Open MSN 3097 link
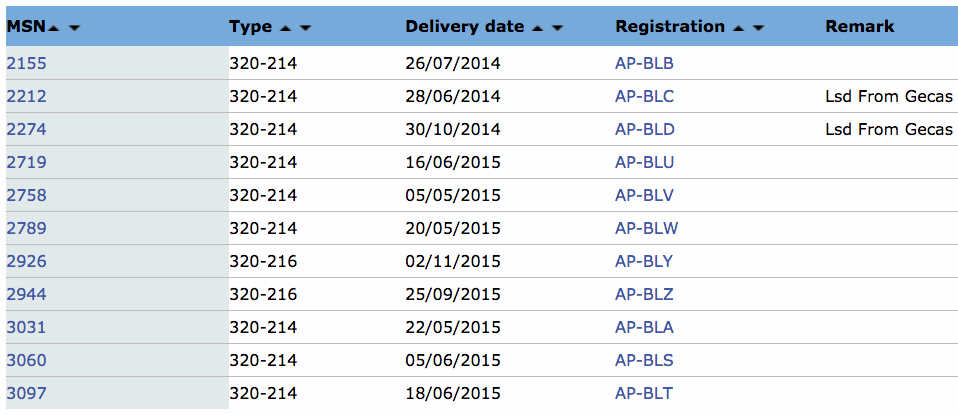 click(x=26, y=393)
